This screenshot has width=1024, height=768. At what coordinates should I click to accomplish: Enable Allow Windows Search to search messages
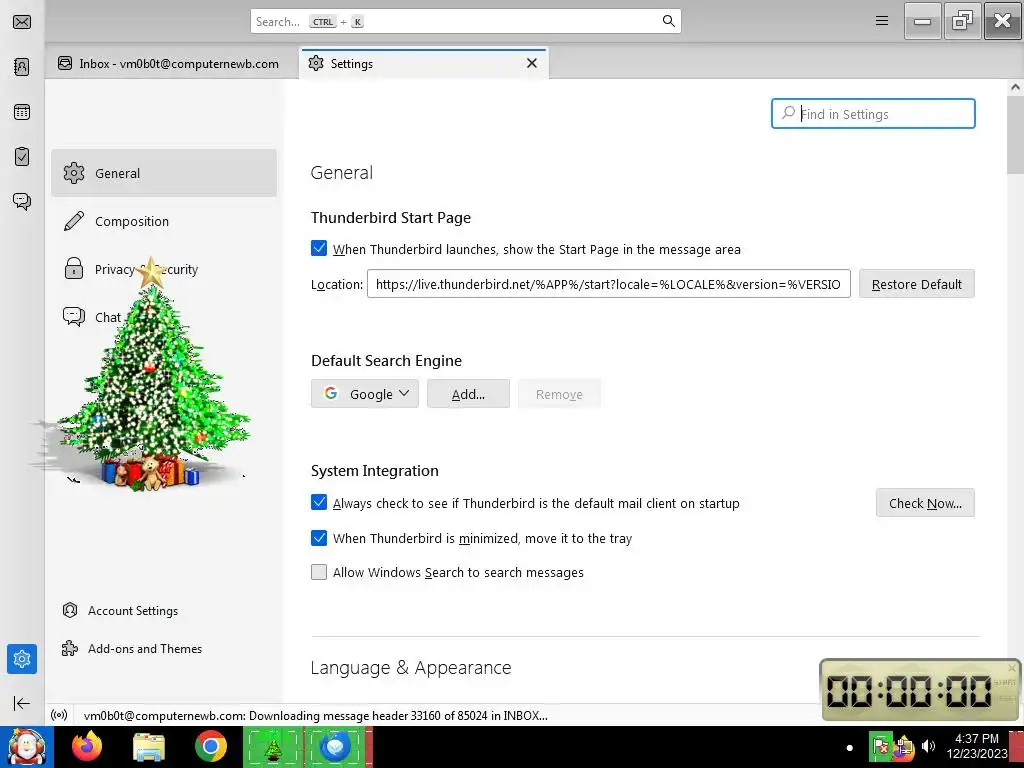click(x=319, y=572)
